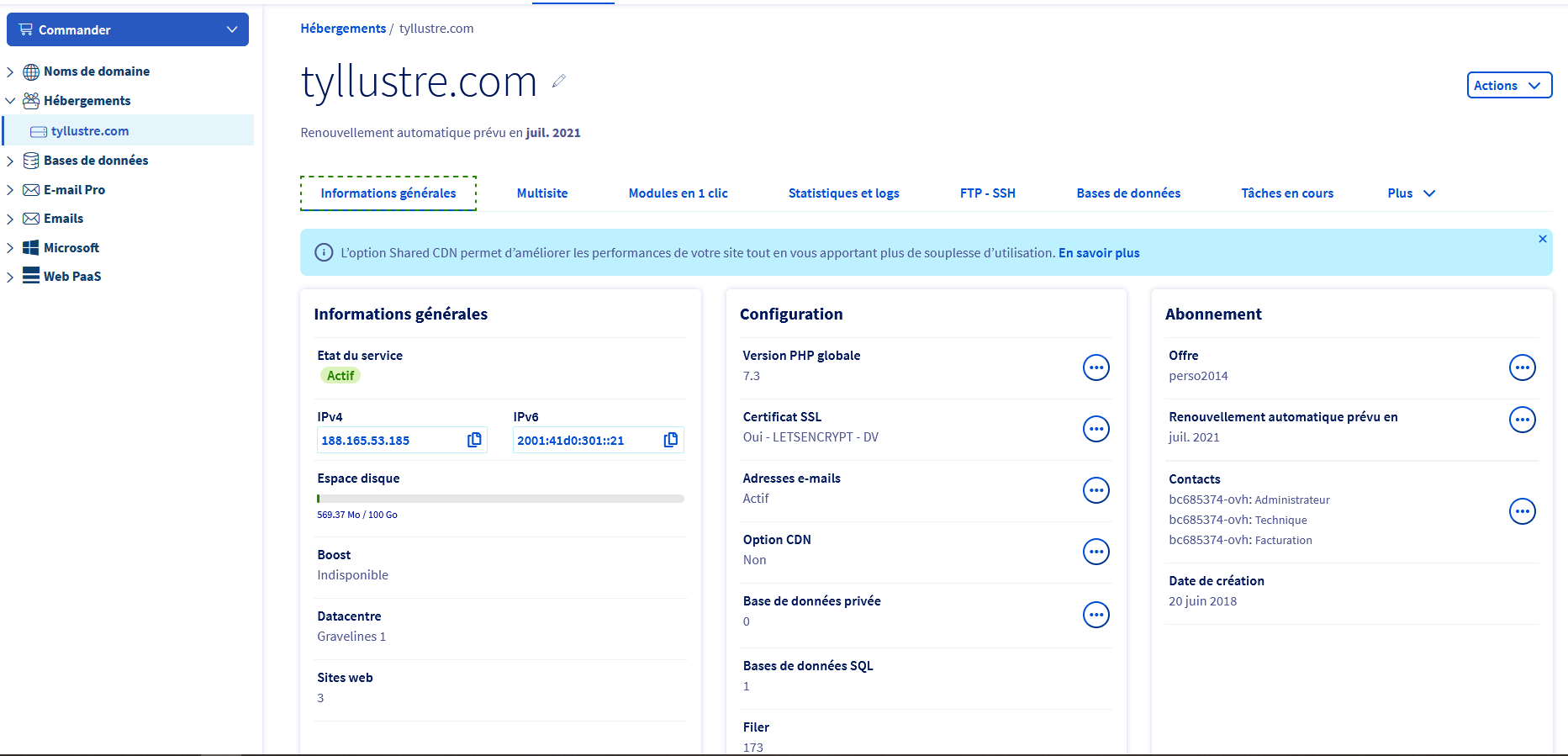Open the FTP - SSH tab

click(987, 193)
